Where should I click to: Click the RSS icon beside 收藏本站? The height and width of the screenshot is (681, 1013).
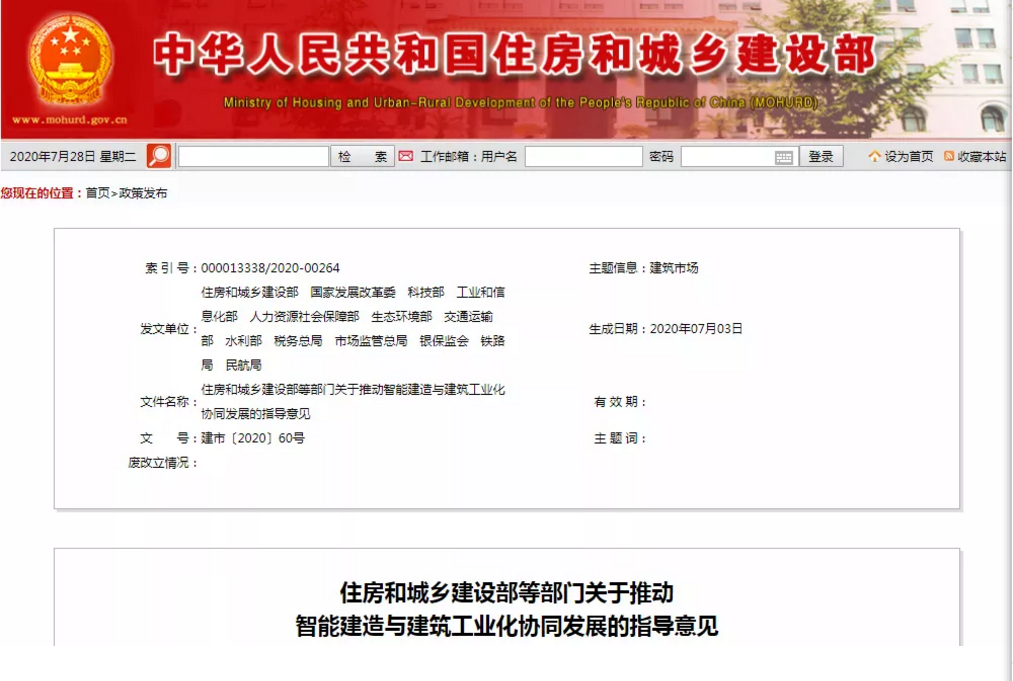click(x=949, y=157)
